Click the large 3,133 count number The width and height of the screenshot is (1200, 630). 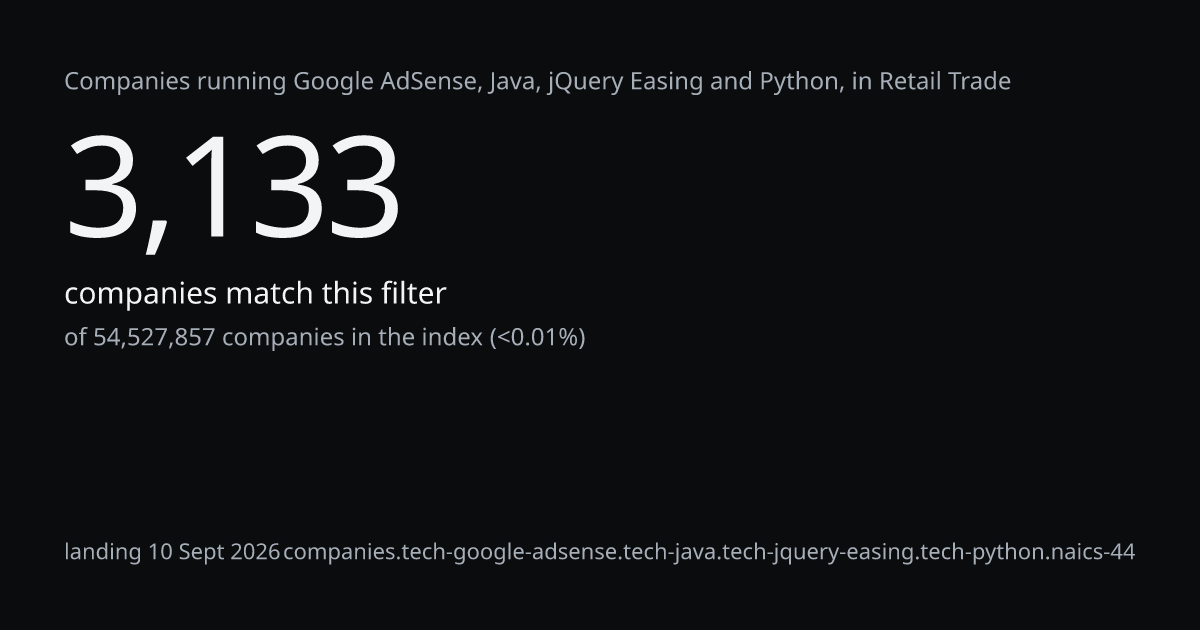(x=233, y=190)
